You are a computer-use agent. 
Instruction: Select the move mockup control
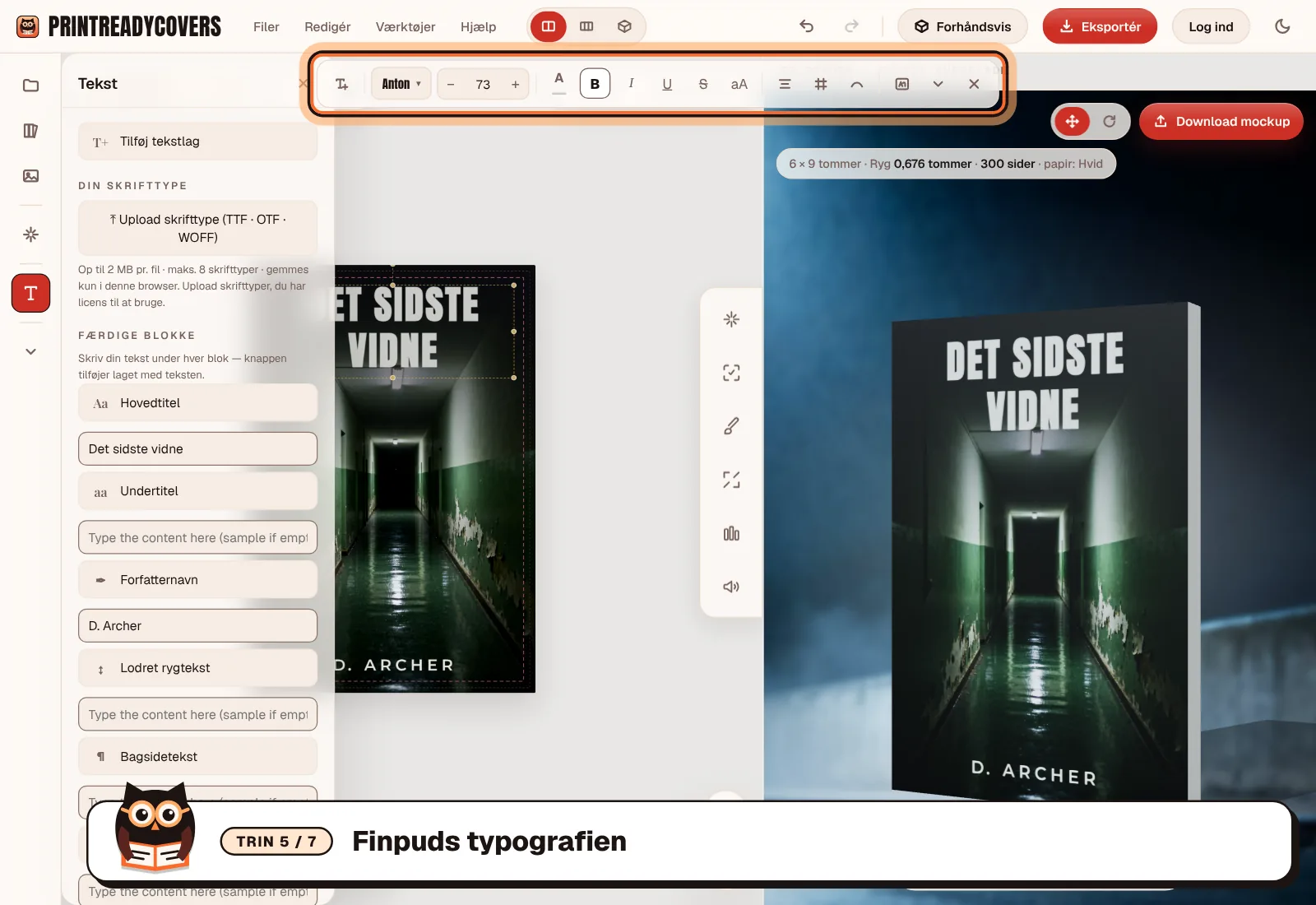[x=1073, y=122]
